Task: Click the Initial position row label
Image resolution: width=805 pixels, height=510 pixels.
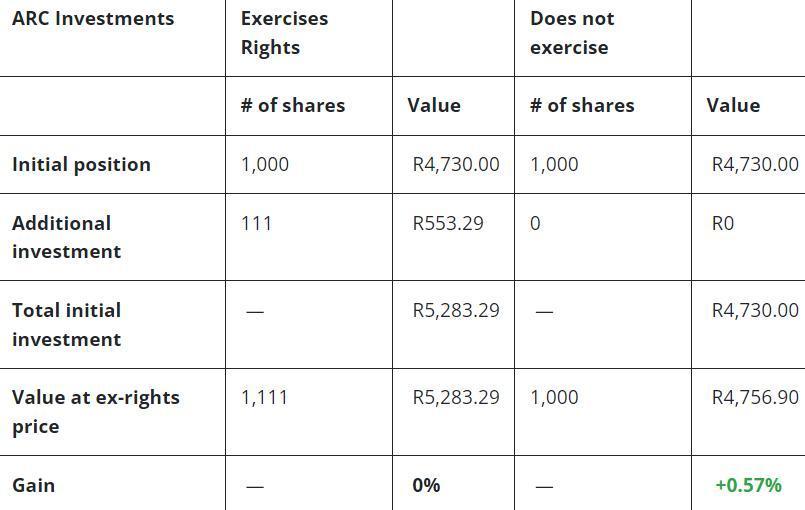Action: point(81,165)
